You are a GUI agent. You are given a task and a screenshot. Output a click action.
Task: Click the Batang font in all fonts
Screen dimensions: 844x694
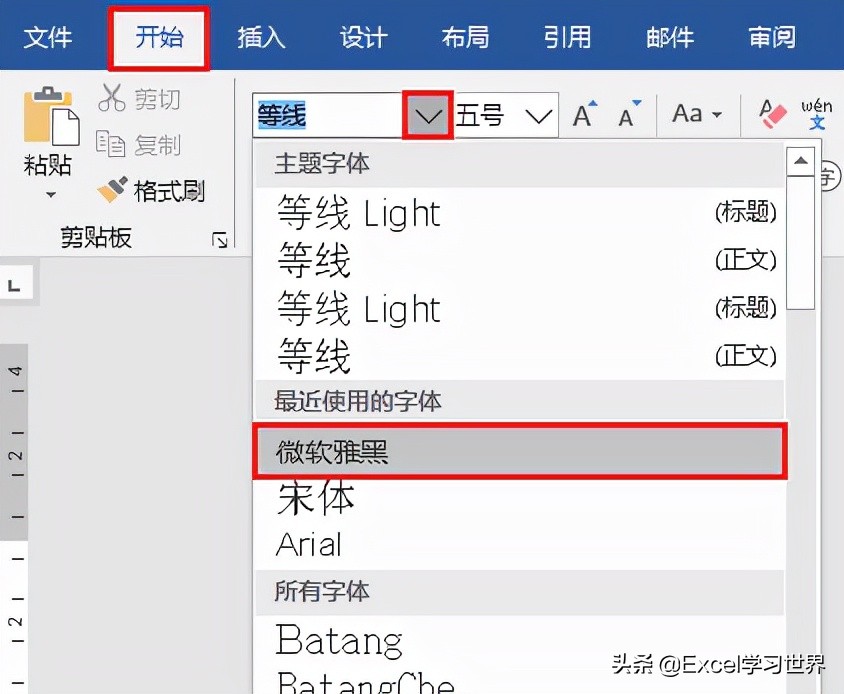pyautogui.click(x=338, y=641)
